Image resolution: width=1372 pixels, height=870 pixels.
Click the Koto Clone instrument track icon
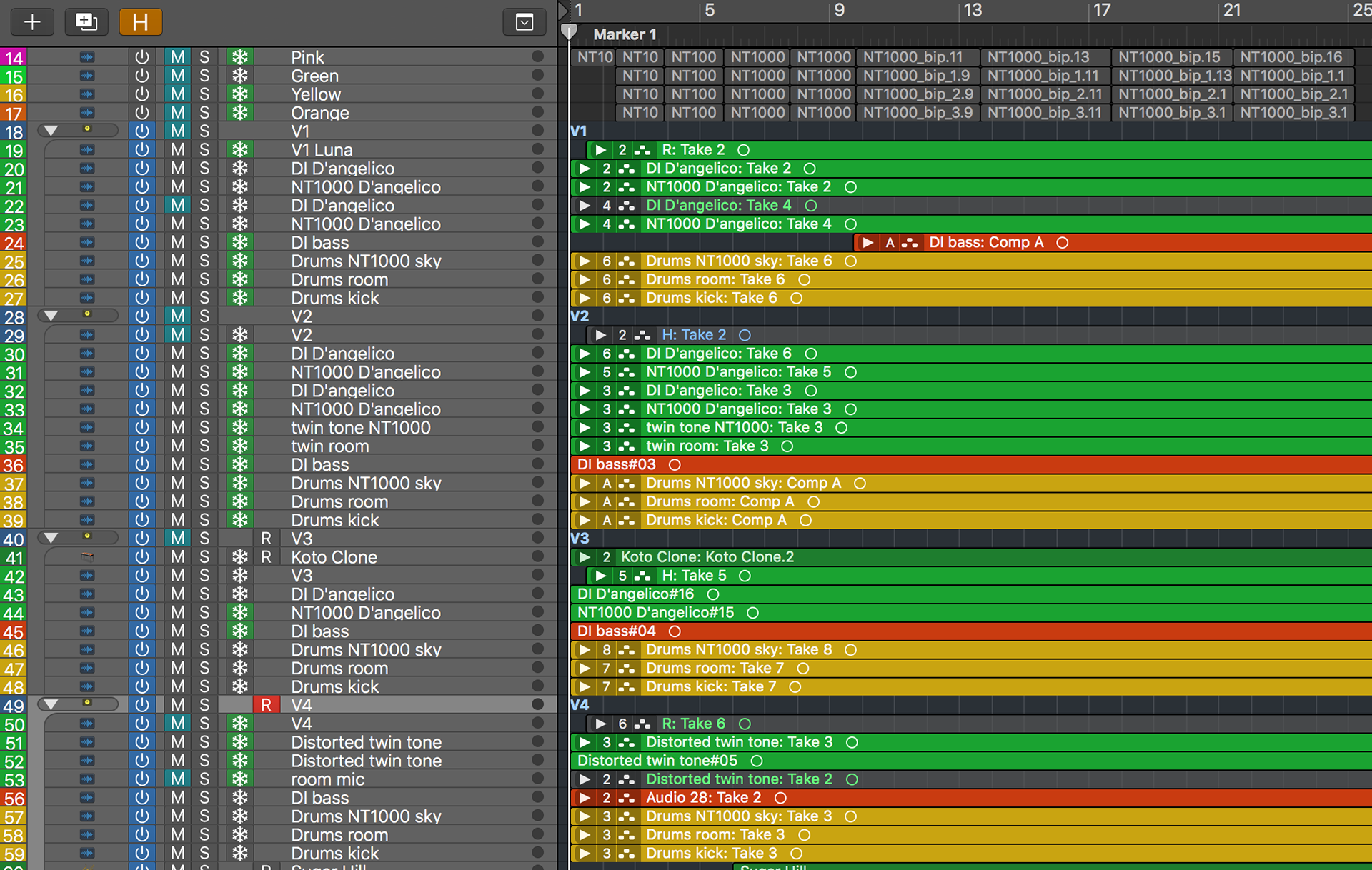(87, 557)
